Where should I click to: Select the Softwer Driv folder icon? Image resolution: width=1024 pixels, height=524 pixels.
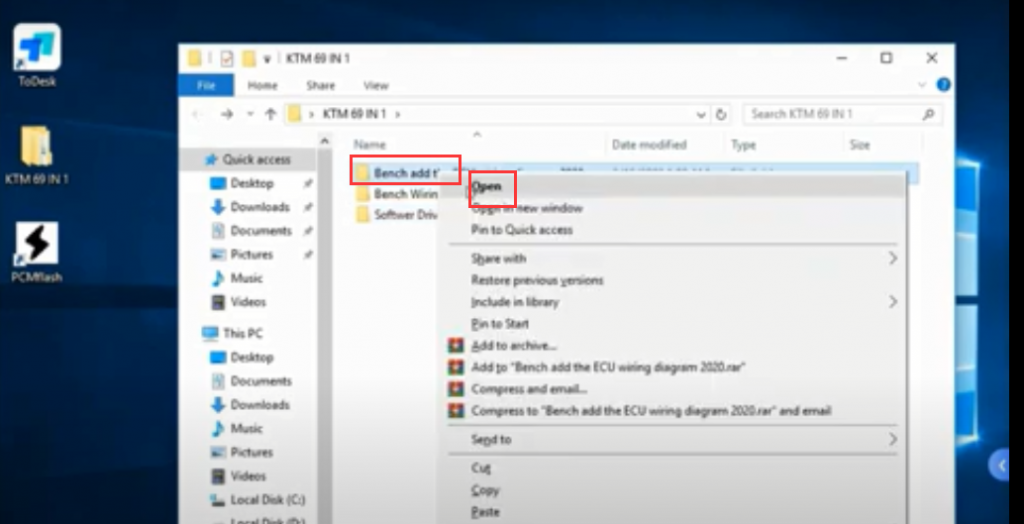click(363, 215)
